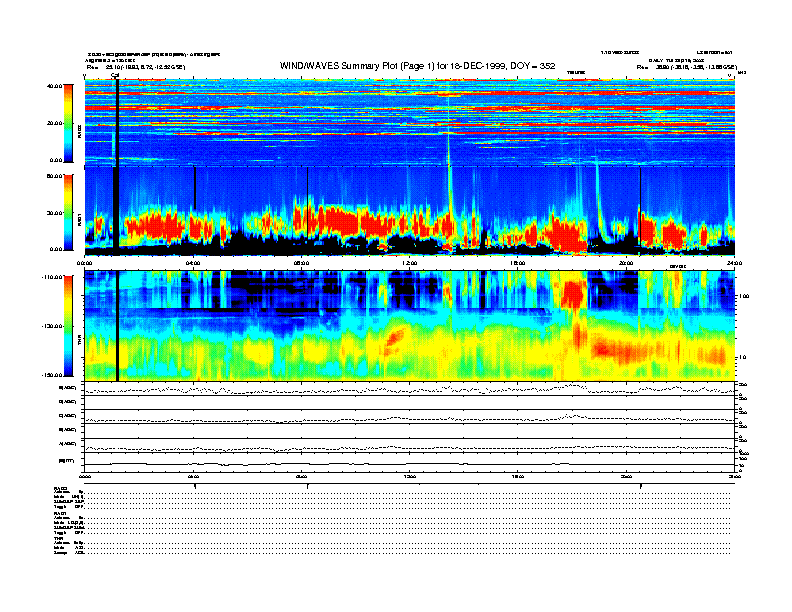Click the RAD2 color scale bar

pyautogui.click(x=68, y=123)
